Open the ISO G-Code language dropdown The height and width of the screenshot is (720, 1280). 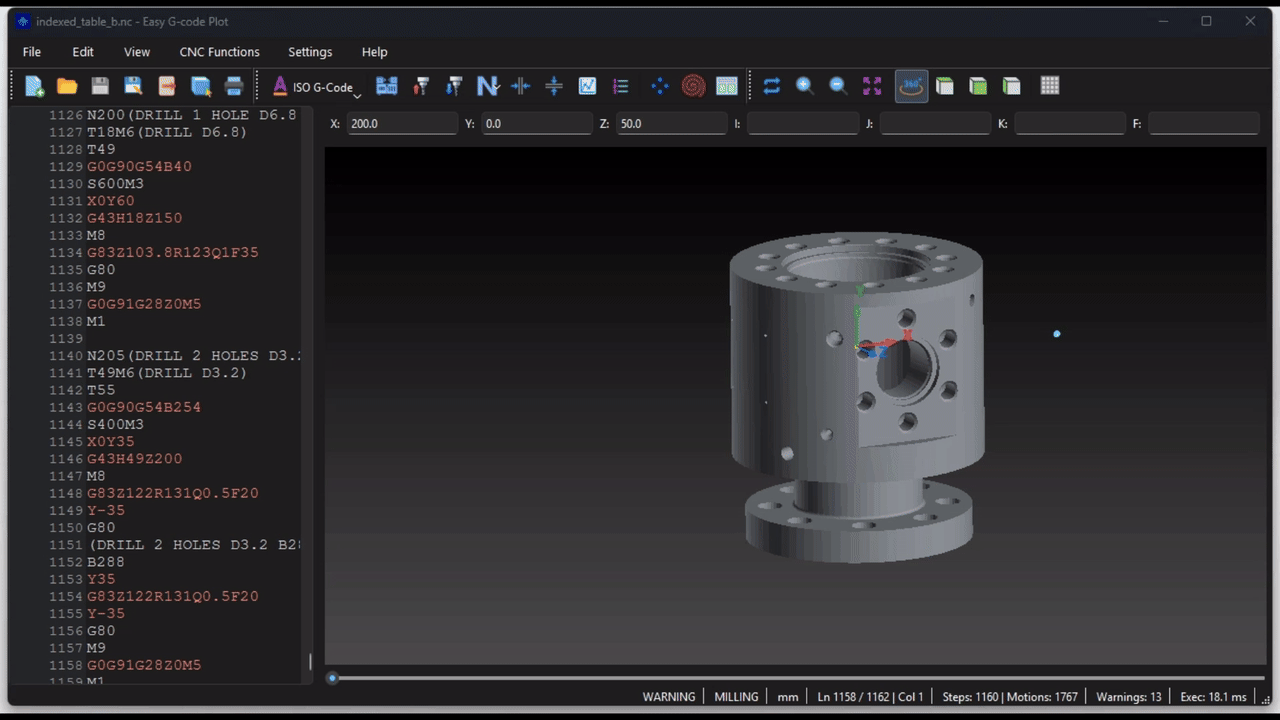coord(317,87)
